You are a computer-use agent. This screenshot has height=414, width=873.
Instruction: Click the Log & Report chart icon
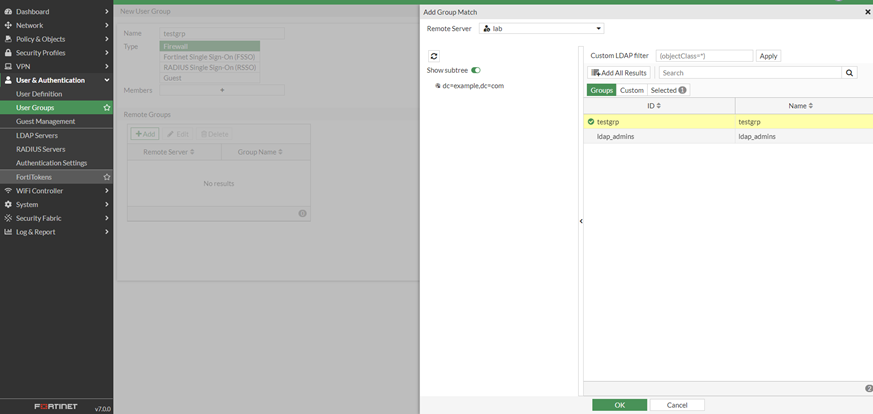coord(8,232)
